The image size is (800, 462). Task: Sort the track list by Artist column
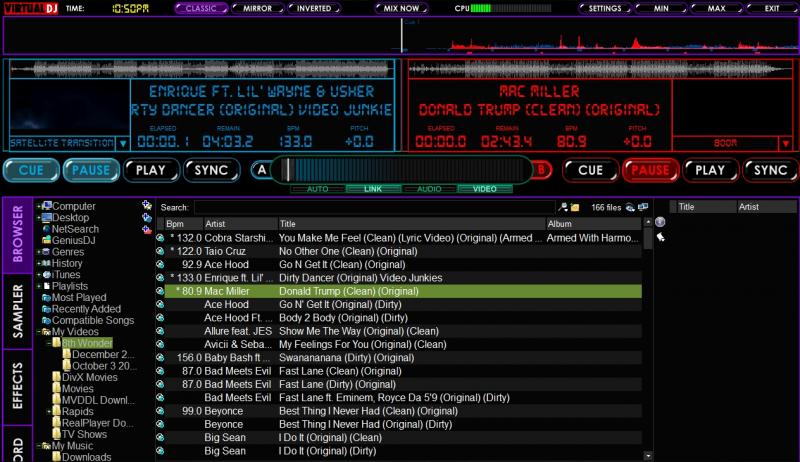click(x=240, y=223)
